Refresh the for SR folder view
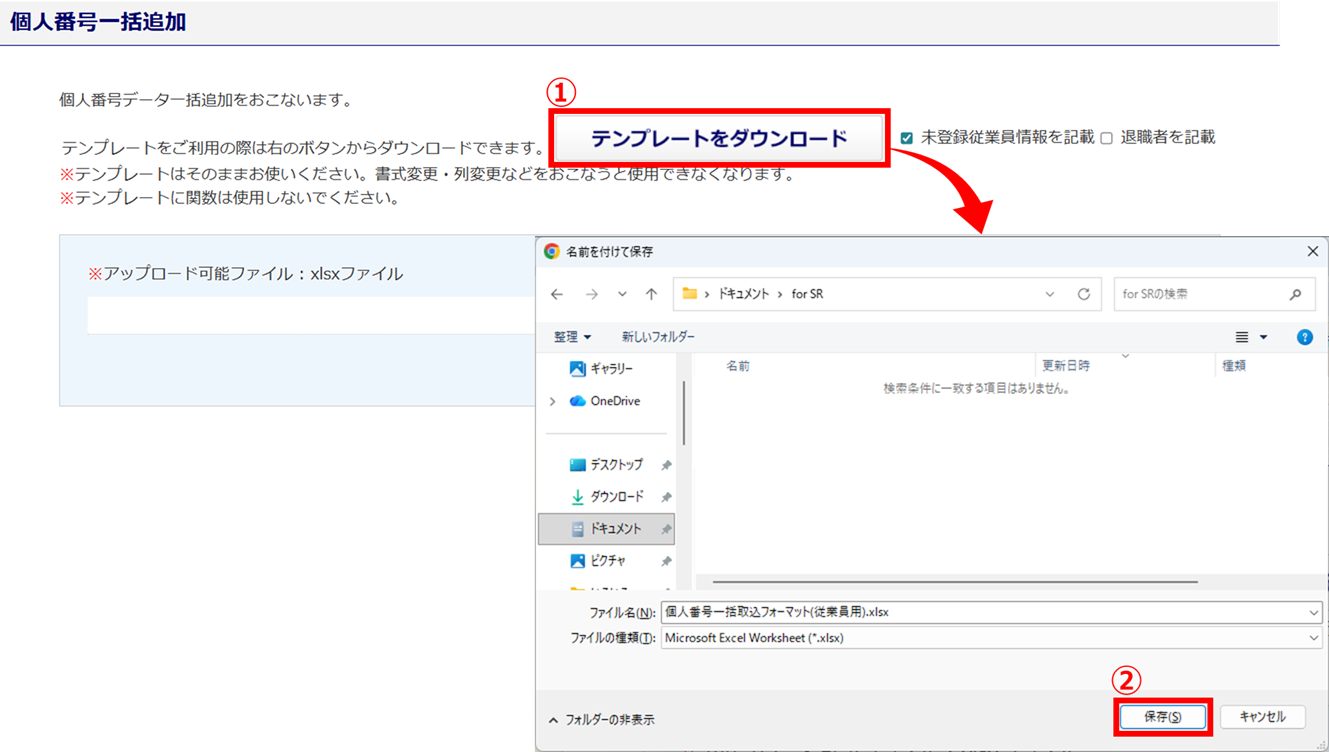The image size is (1329, 752). coord(1083,294)
